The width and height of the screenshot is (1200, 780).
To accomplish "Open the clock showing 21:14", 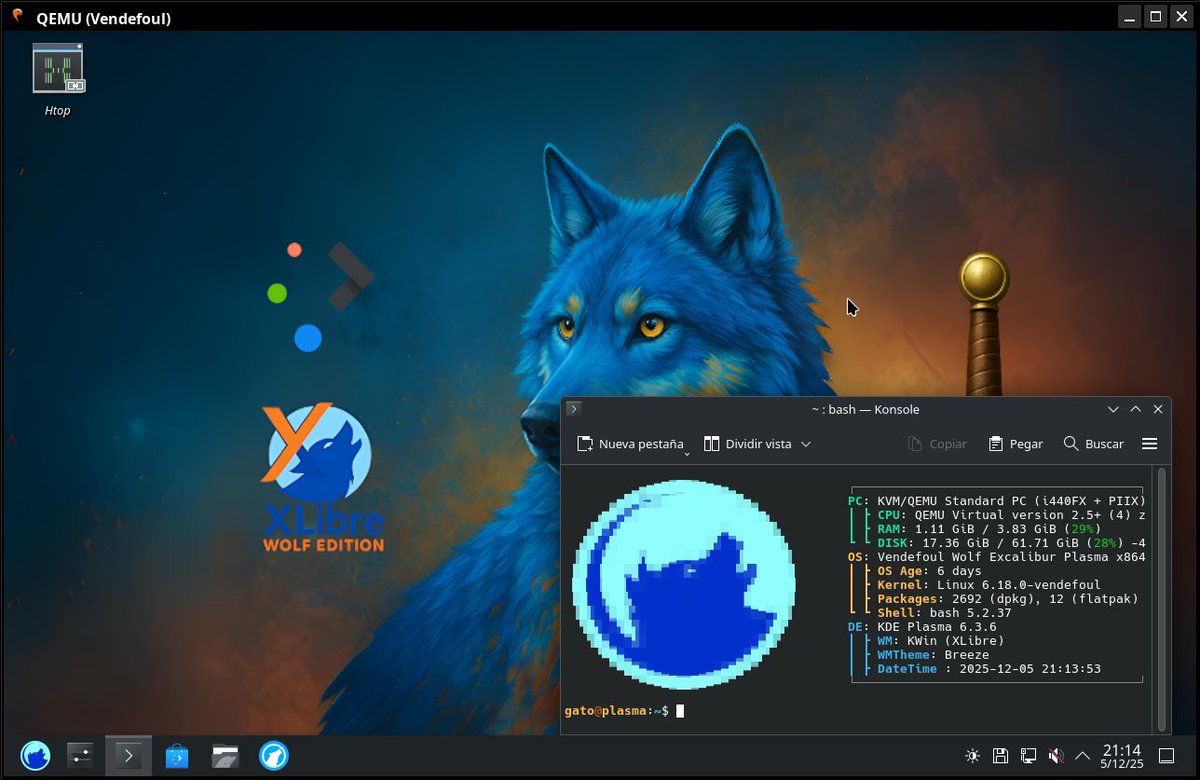I will pos(1122,756).
